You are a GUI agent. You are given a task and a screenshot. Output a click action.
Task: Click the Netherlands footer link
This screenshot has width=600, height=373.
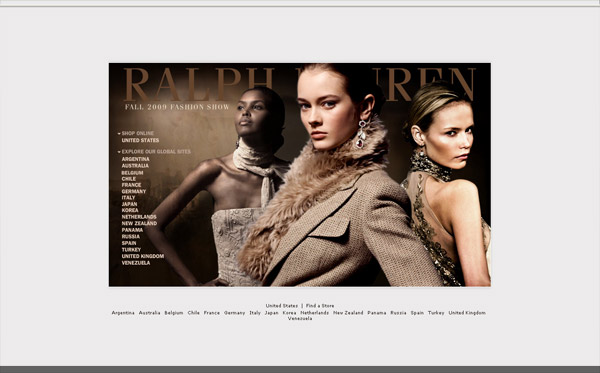(315, 313)
